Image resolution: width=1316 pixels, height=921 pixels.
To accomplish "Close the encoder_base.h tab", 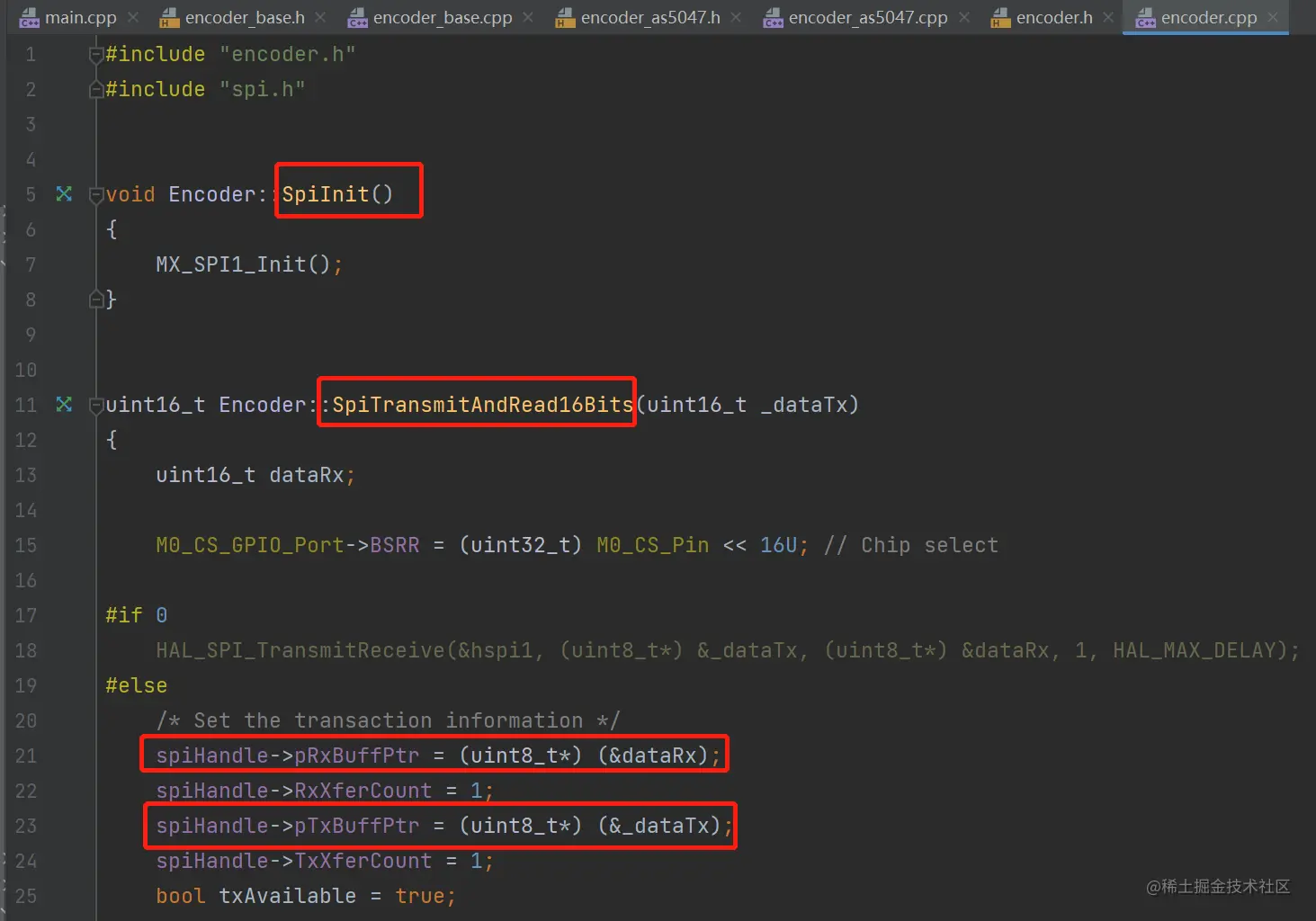I will pos(321,17).
